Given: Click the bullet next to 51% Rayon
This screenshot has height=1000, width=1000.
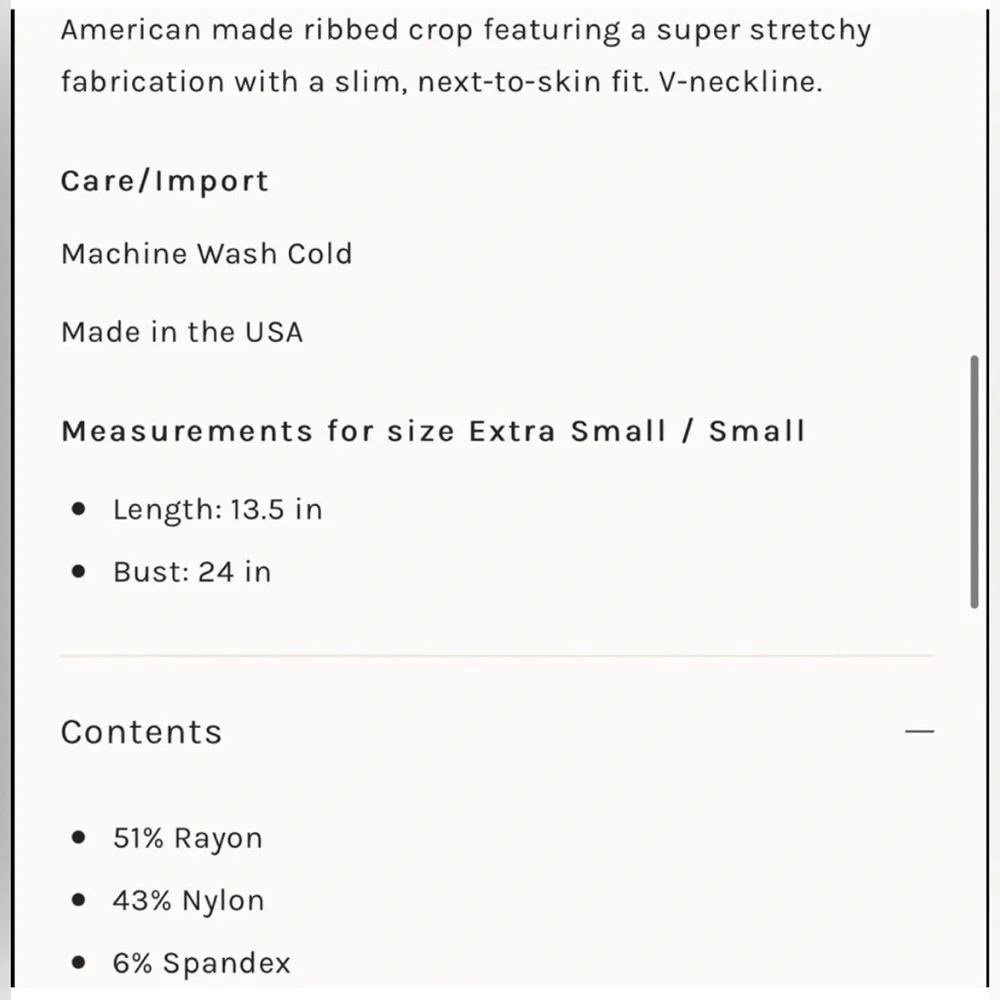Looking at the screenshot, I should click(78, 837).
